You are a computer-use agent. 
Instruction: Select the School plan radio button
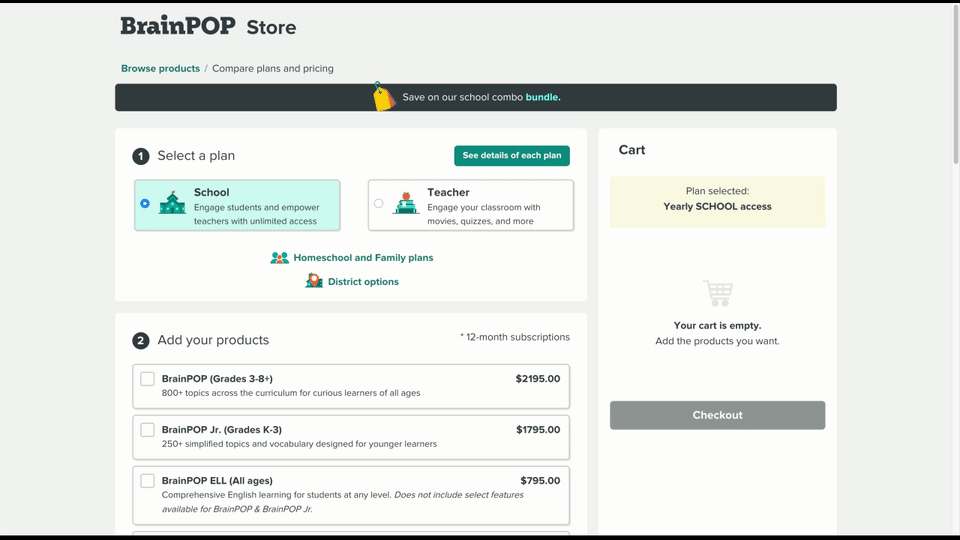tap(145, 203)
